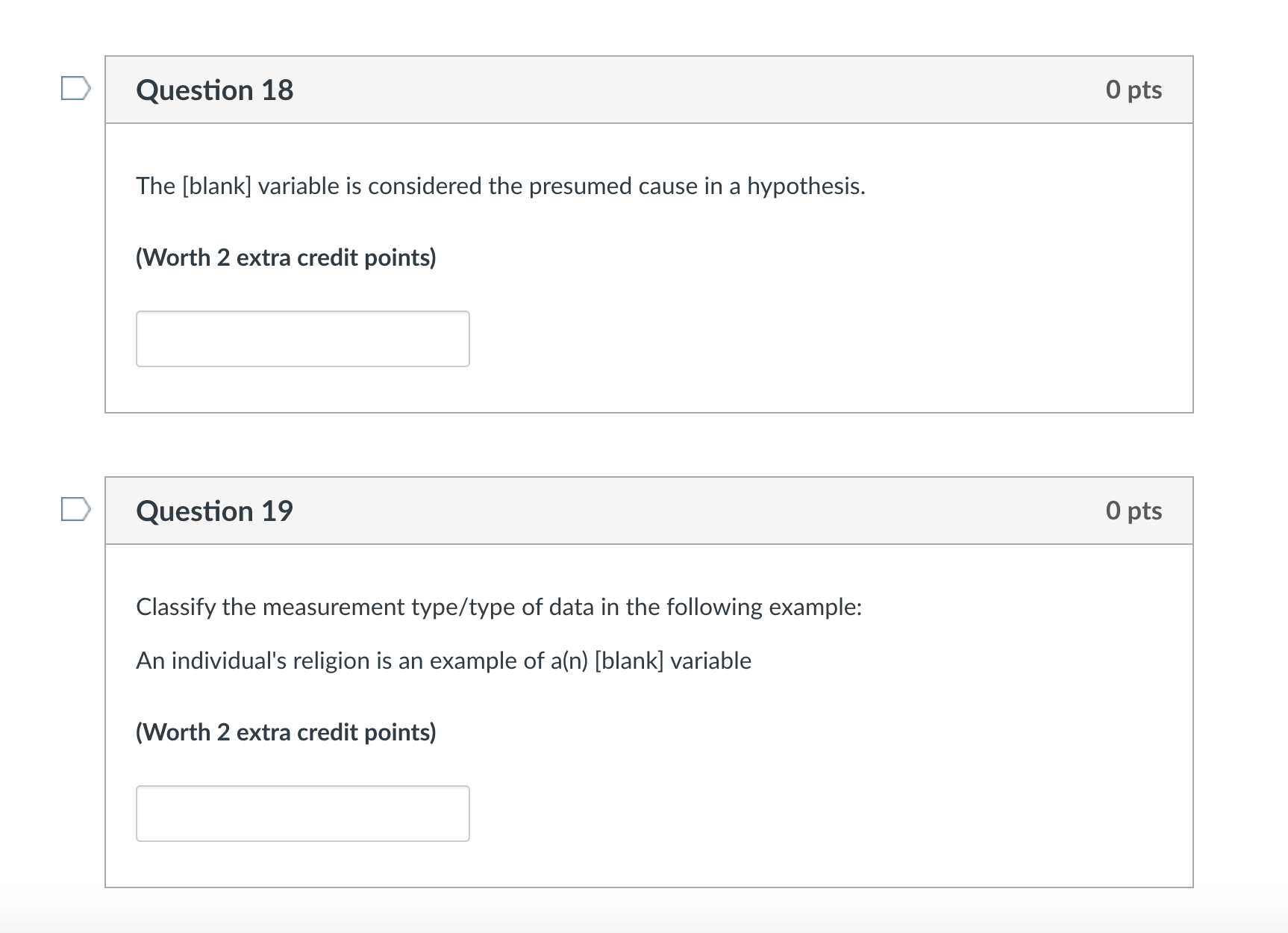Image resolution: width=1288 pixels, height=933 pixels.
Task: Select the hypothesis fill-in-the-blank prompt text
Action: click(500, 186)
